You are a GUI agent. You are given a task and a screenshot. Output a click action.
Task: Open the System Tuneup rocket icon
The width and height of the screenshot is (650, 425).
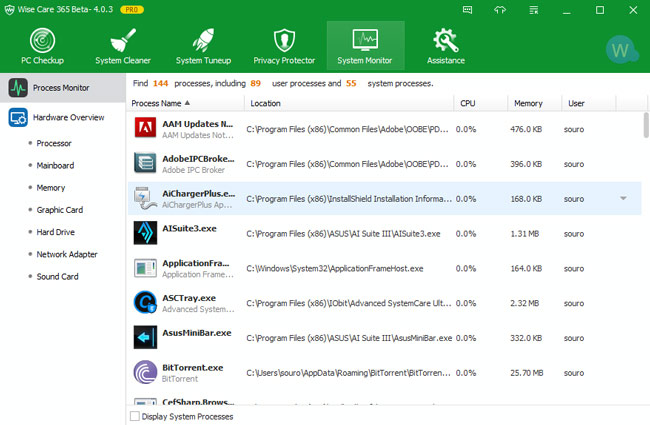(x=203, y=40)
